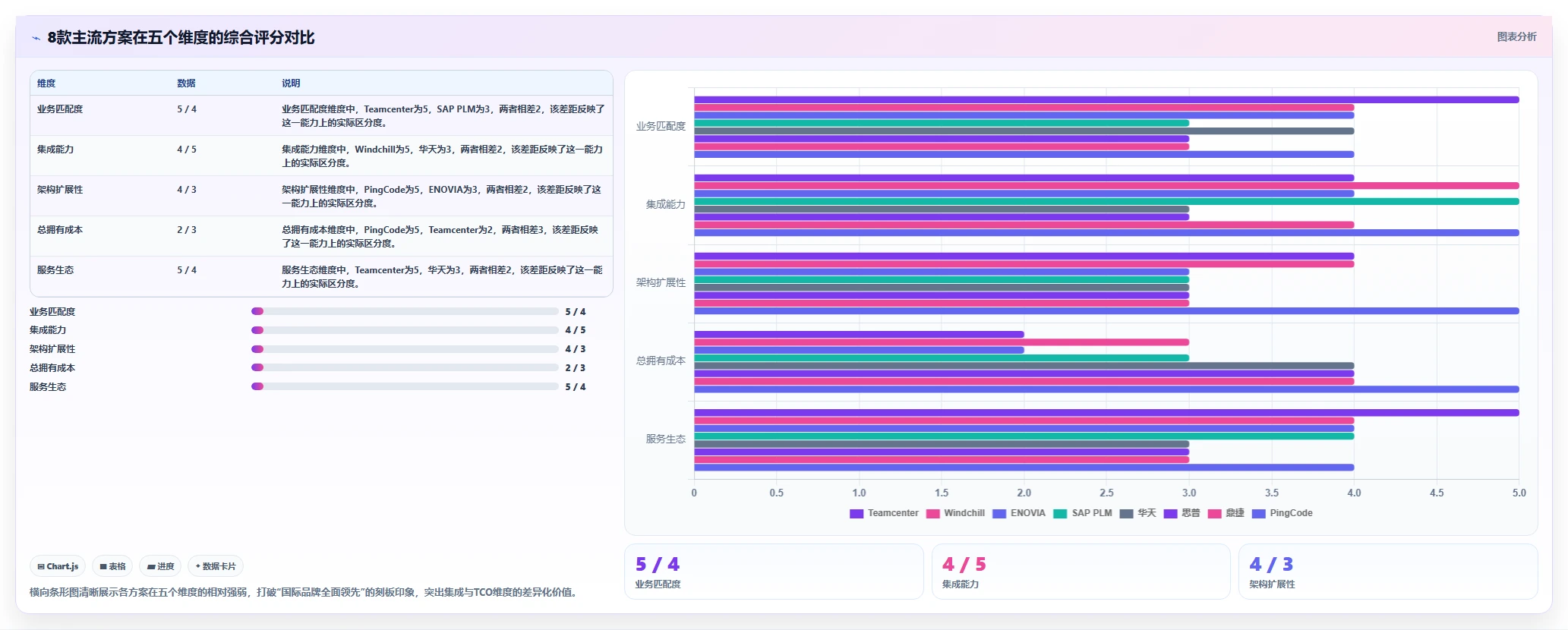1568x630 pixels.
Task: Select the 架构扩展性 cell in the table
Action: click(x=60, y=190)
